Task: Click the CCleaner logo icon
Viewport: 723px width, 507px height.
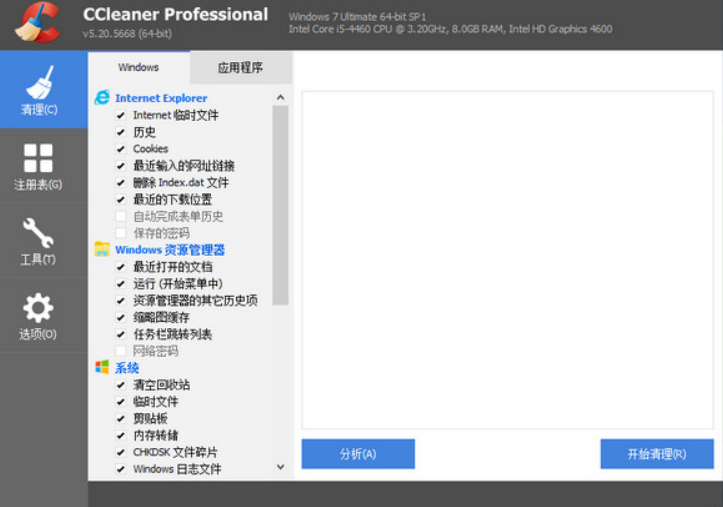Action: point(37,23)
